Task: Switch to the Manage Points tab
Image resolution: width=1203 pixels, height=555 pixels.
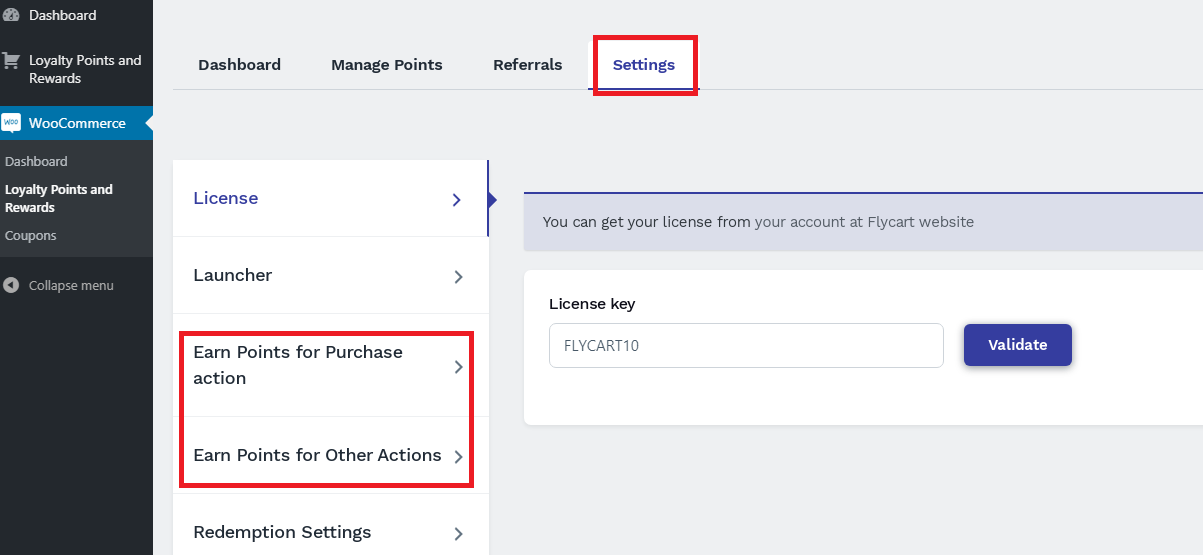Action: [x=386, y=65]
